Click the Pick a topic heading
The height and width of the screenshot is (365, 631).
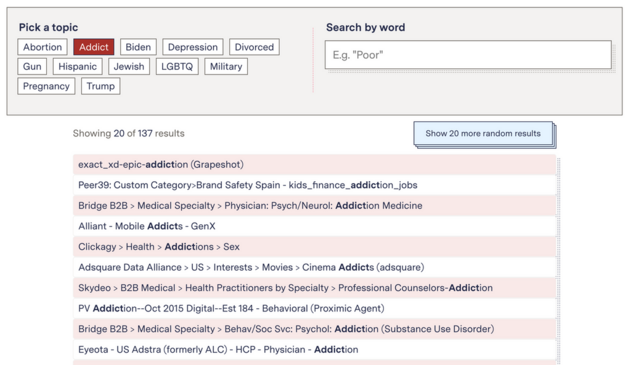click(x=48, y=27)
